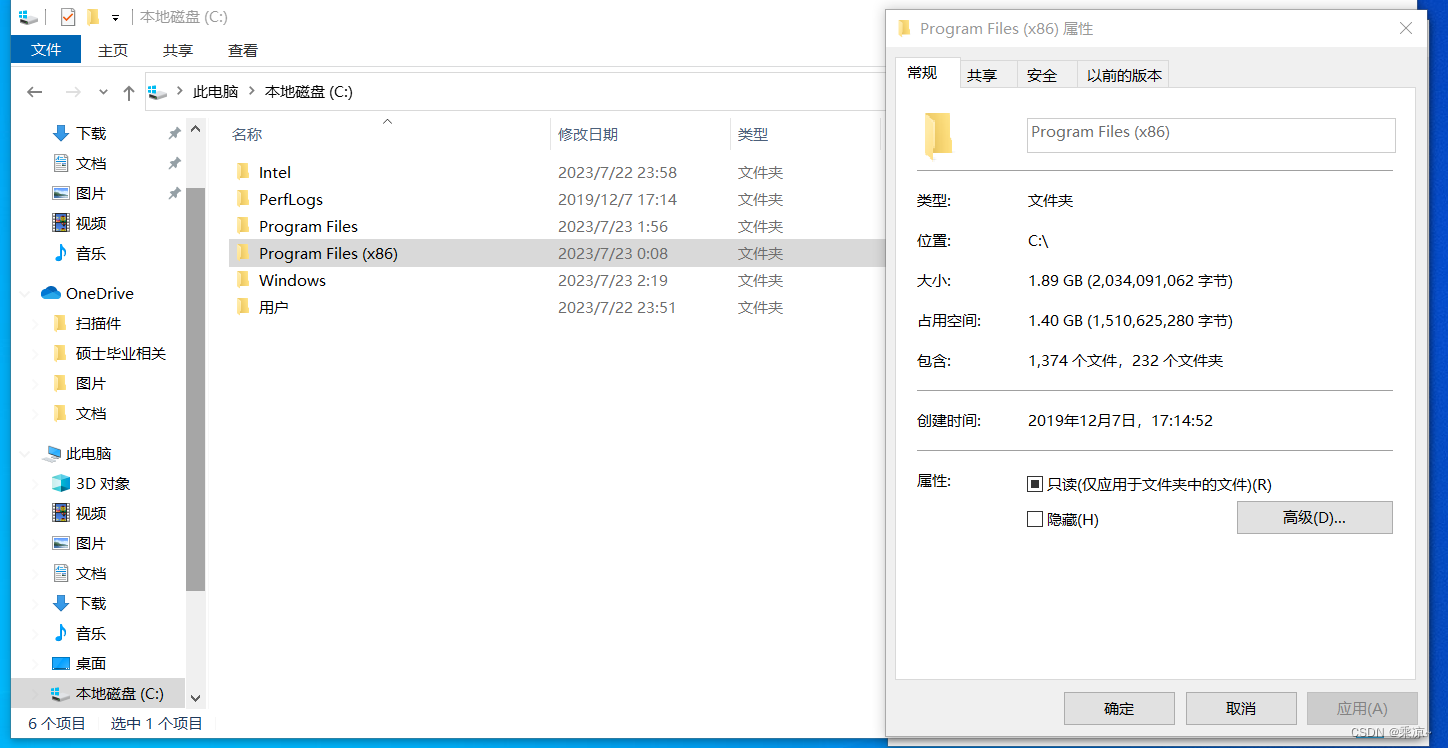Collapse the 此电脑 tree node

tap(25, 453)
